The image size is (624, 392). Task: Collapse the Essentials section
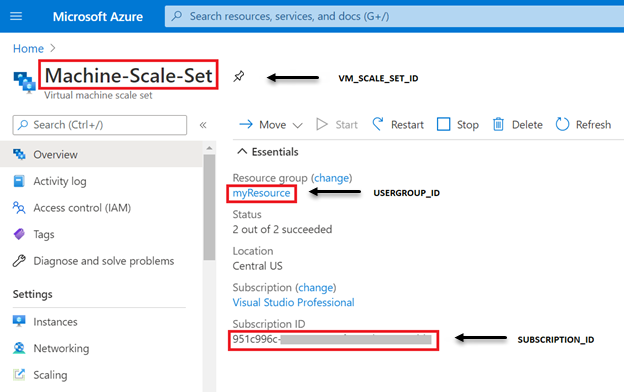tap(242, 151)
